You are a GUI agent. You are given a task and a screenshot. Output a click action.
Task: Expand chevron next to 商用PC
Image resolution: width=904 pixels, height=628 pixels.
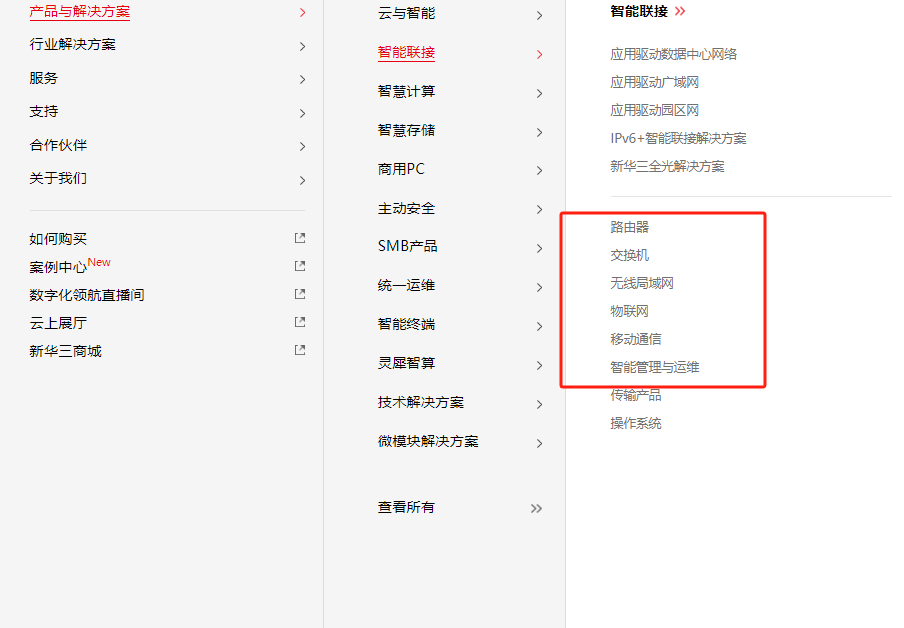point(540,171)
